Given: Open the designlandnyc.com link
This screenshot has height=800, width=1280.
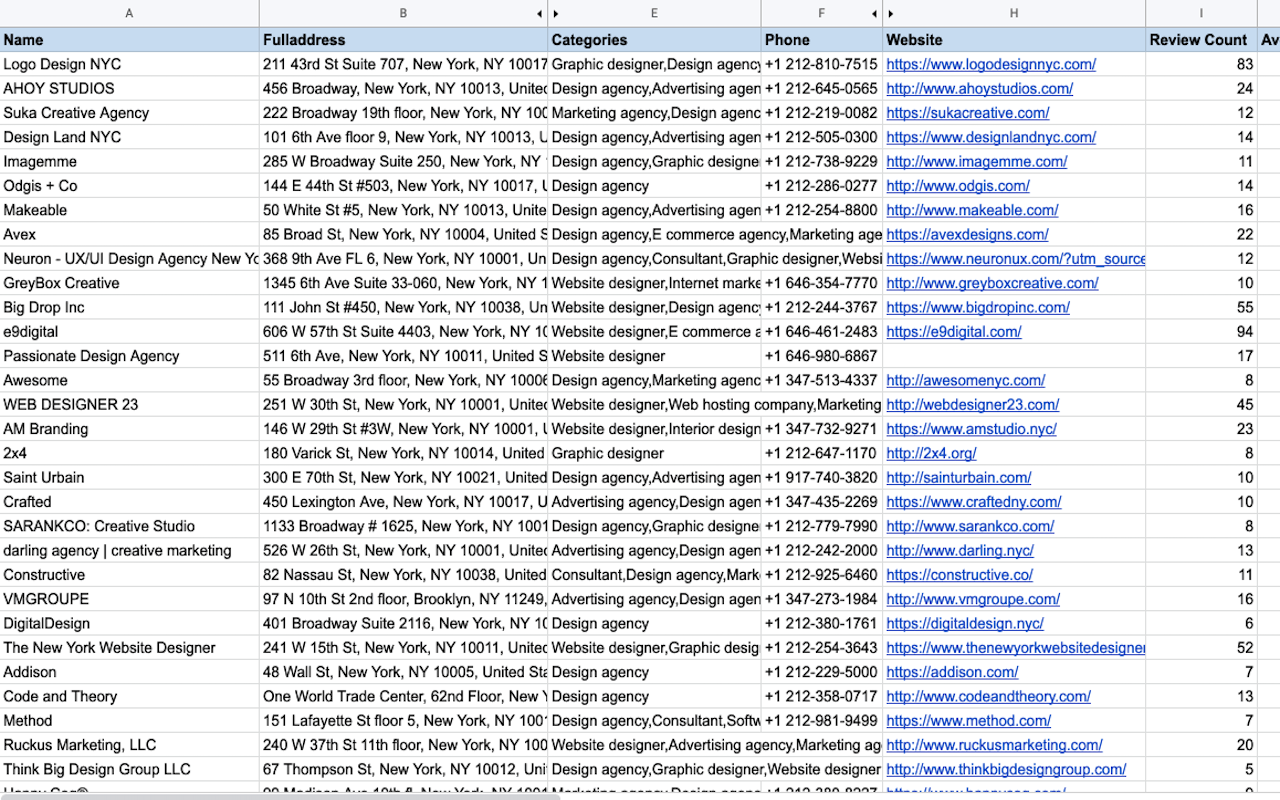Looking at the screenshot, I should 991,137.
